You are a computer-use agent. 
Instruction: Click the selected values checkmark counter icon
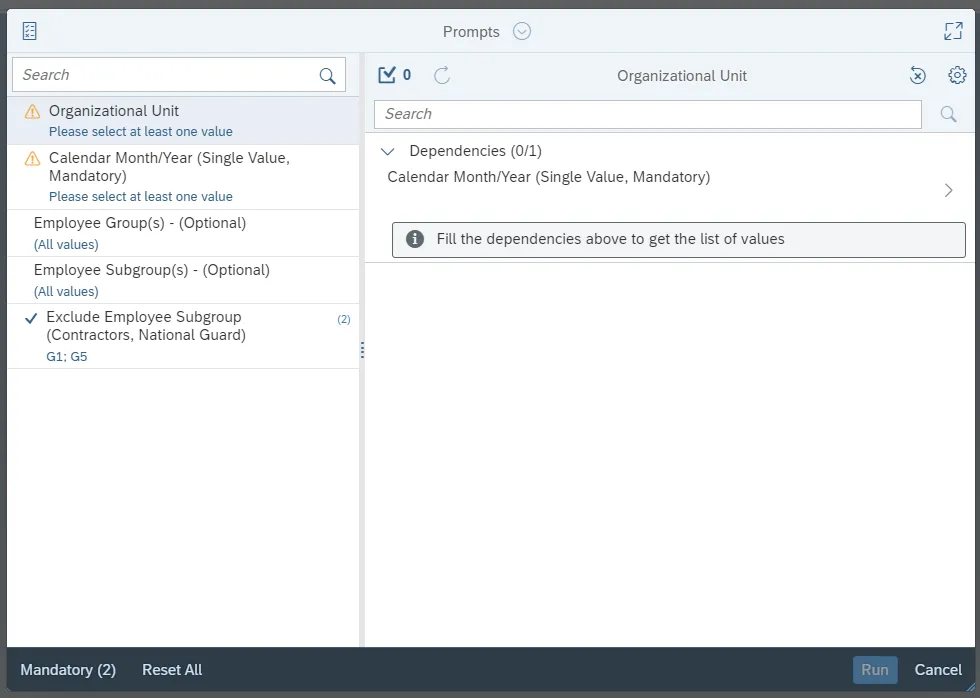tap(387, 75)
